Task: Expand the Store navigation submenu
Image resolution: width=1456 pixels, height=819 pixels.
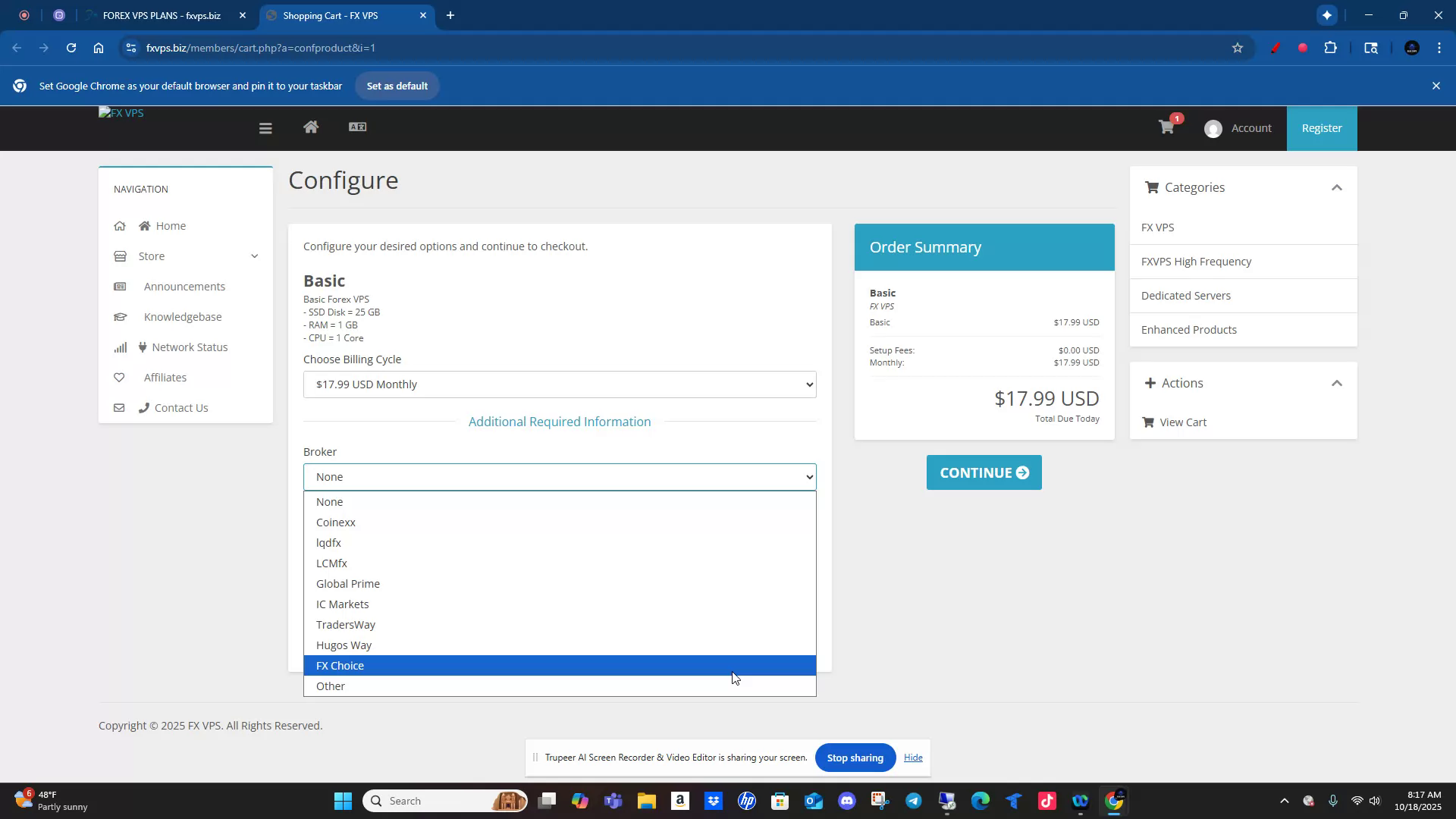Action: (x=254, y=256)
